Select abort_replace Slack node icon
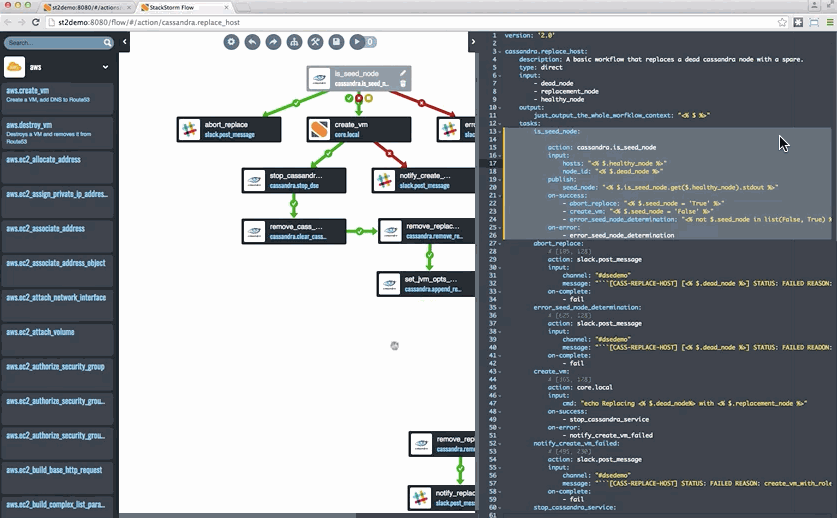The height and width of the screenshot is (518, 837). (189, 129)
